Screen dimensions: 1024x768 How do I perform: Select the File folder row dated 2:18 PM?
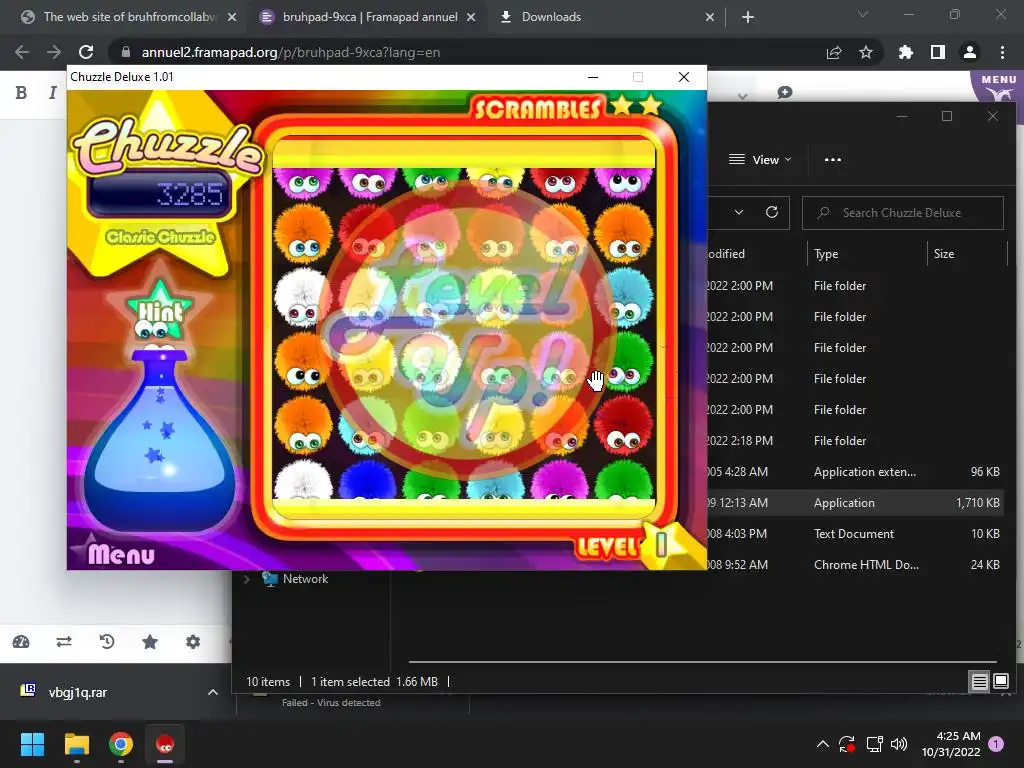point(856,441)
